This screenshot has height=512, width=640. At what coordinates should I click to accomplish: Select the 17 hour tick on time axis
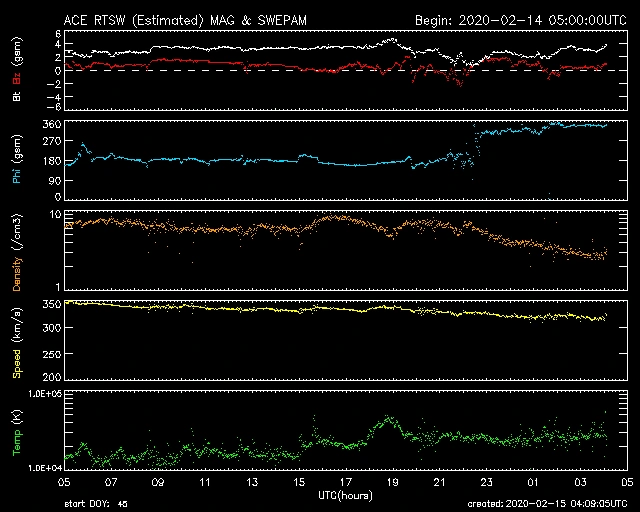[347, 481]
